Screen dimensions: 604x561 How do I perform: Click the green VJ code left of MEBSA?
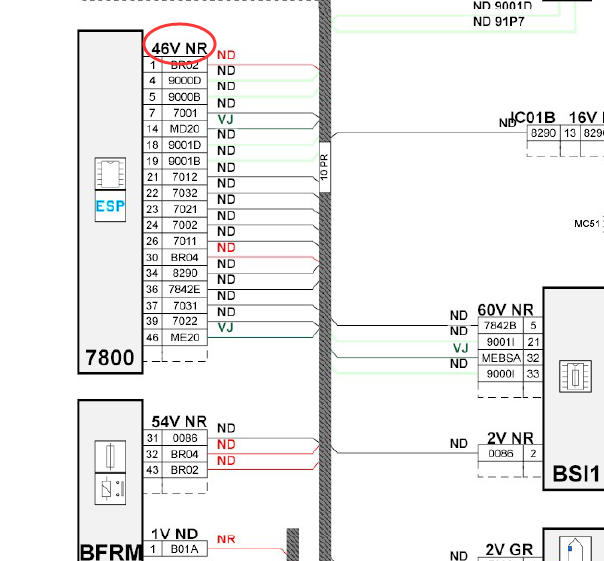pos(460,348)
